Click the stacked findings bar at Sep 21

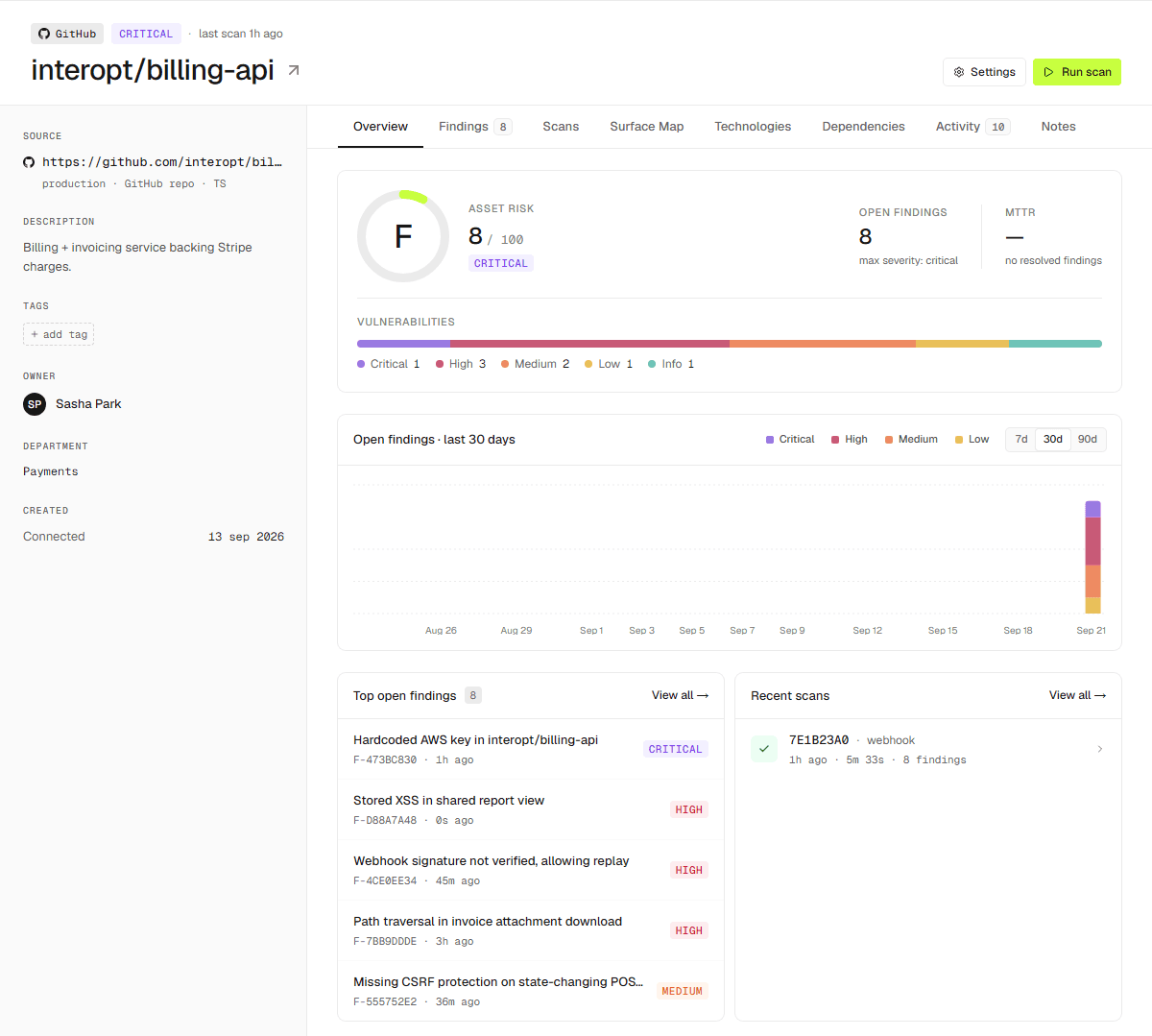pyautogui.click(x=1092, y=557)
